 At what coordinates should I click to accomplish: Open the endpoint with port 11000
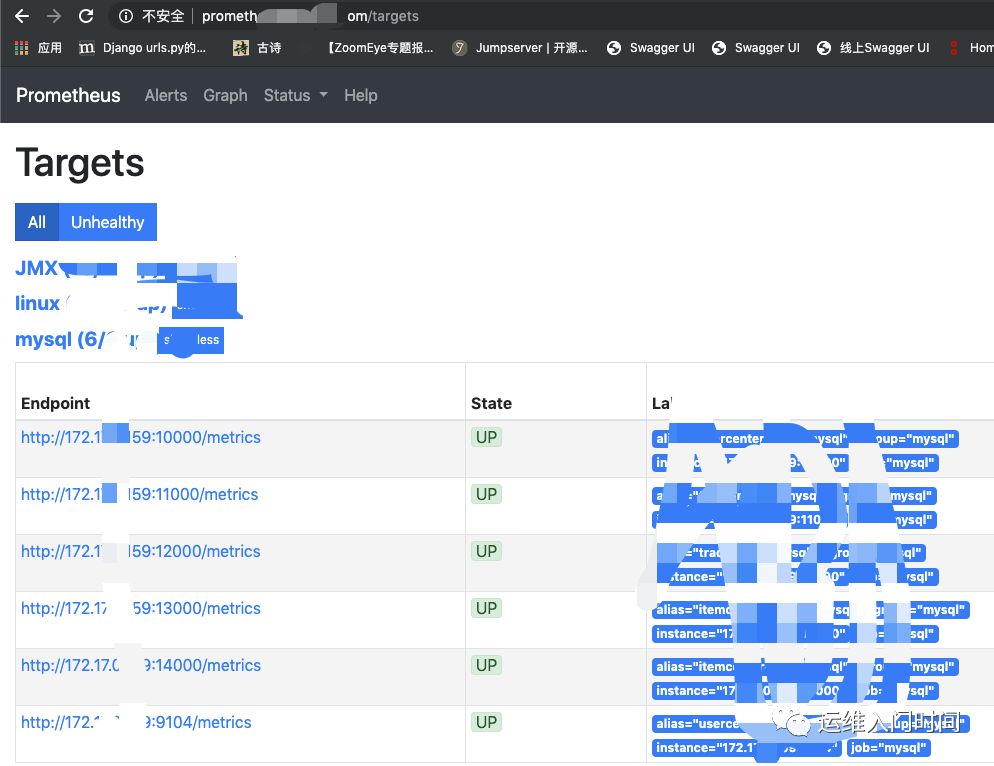coord(139,494)
